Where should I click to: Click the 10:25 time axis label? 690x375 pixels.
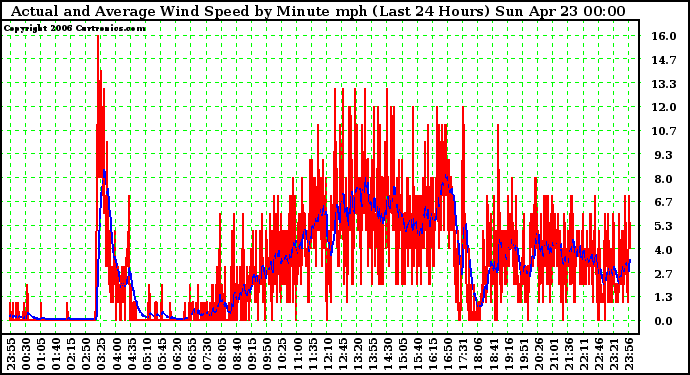282,354
